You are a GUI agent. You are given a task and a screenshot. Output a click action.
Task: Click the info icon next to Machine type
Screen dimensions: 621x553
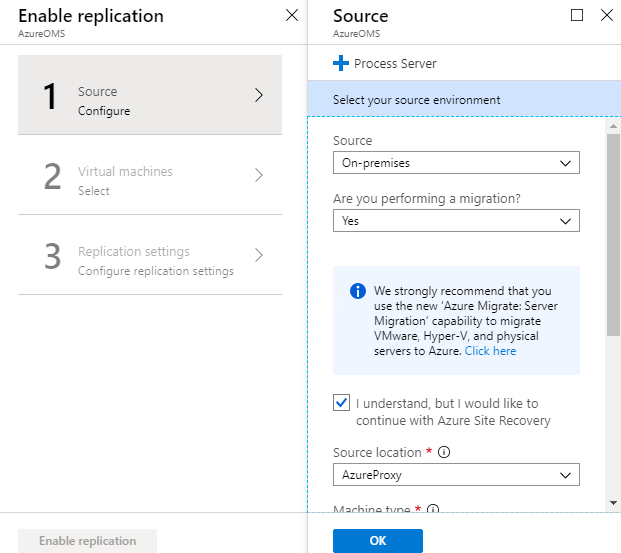pyautogui.click(x=433, y=508)
